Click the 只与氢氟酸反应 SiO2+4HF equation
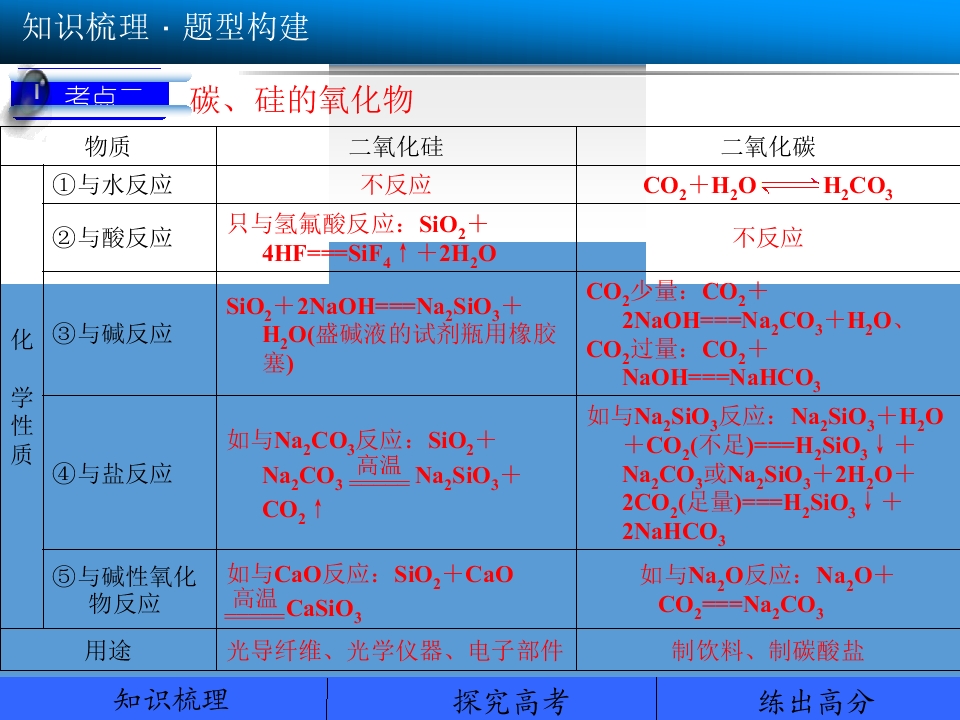Screen dimensions: 960x720 [x=361, y=239]
